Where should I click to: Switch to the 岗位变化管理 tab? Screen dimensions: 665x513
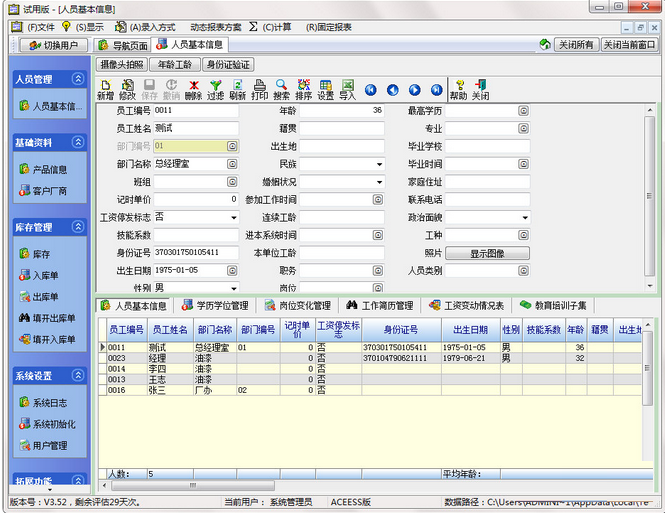click(298, 305)
